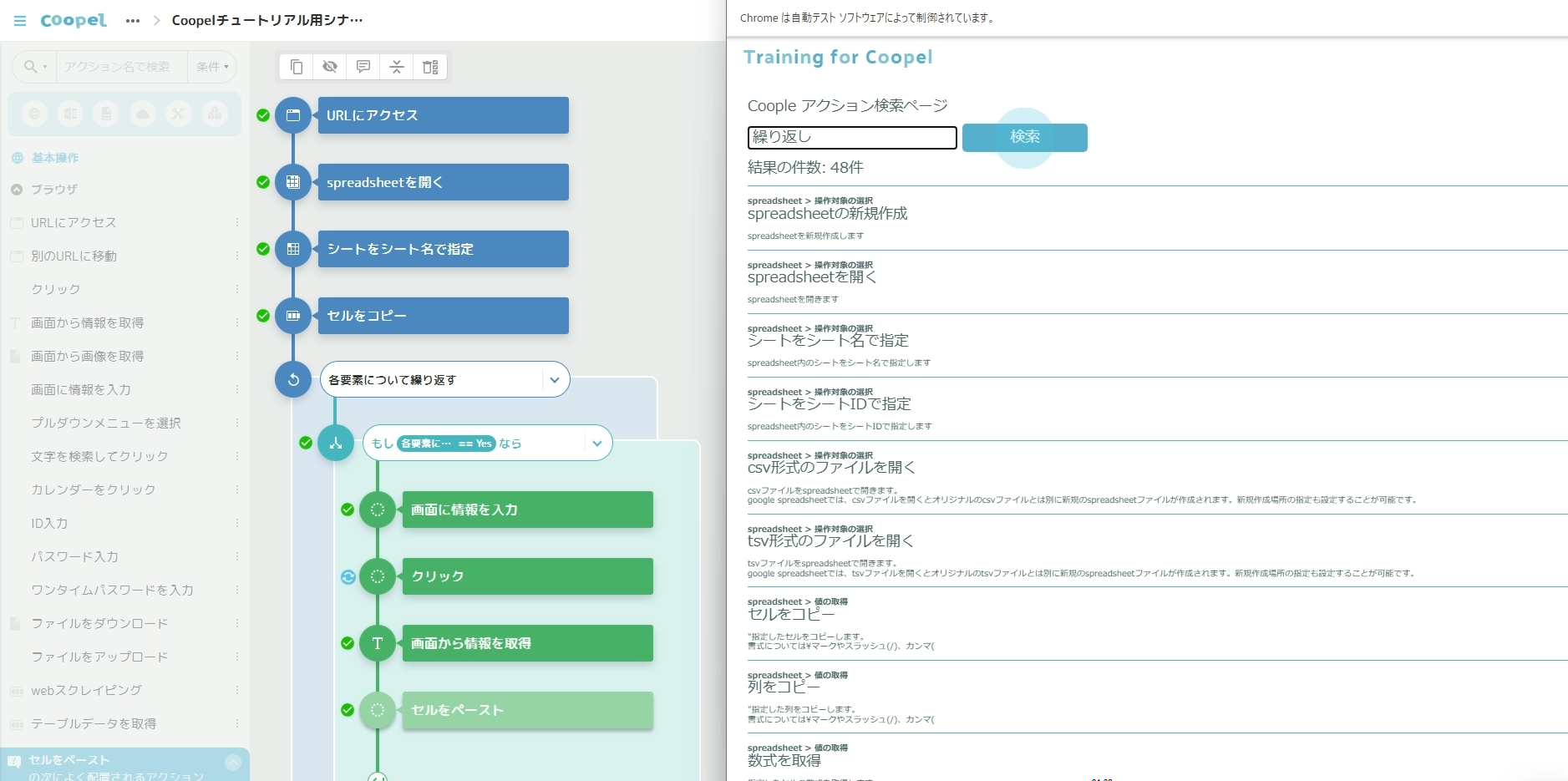Open options menu for ID入力 row
This screenshot has width=1568, height=781.
pyautogui.click(x=237, y=524)
